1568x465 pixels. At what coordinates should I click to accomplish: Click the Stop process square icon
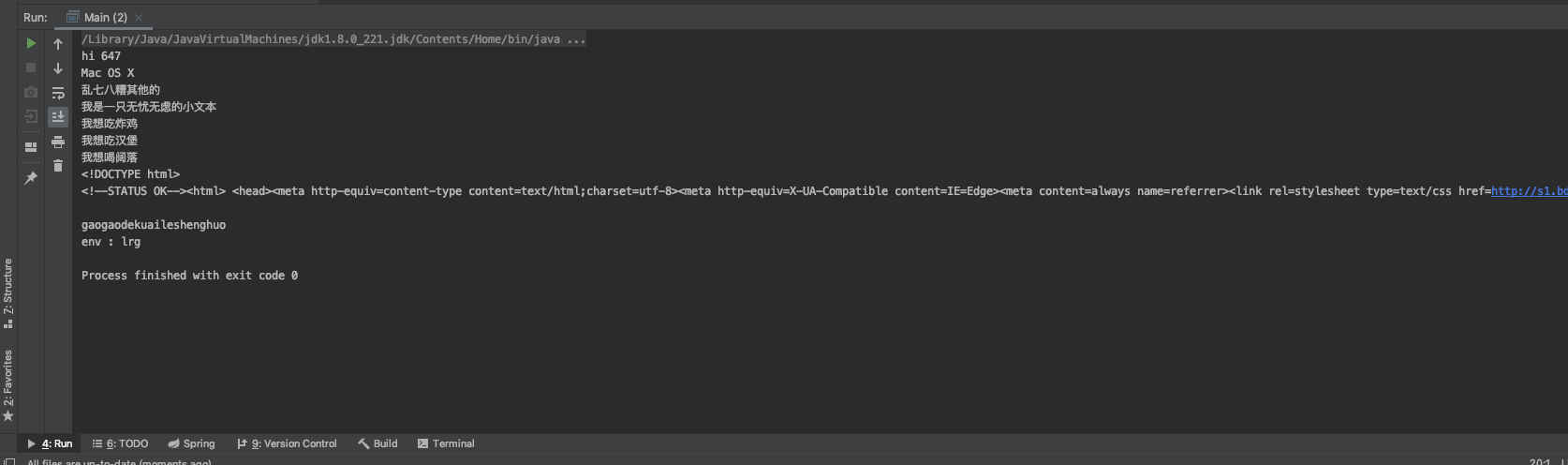coord(31,67)
